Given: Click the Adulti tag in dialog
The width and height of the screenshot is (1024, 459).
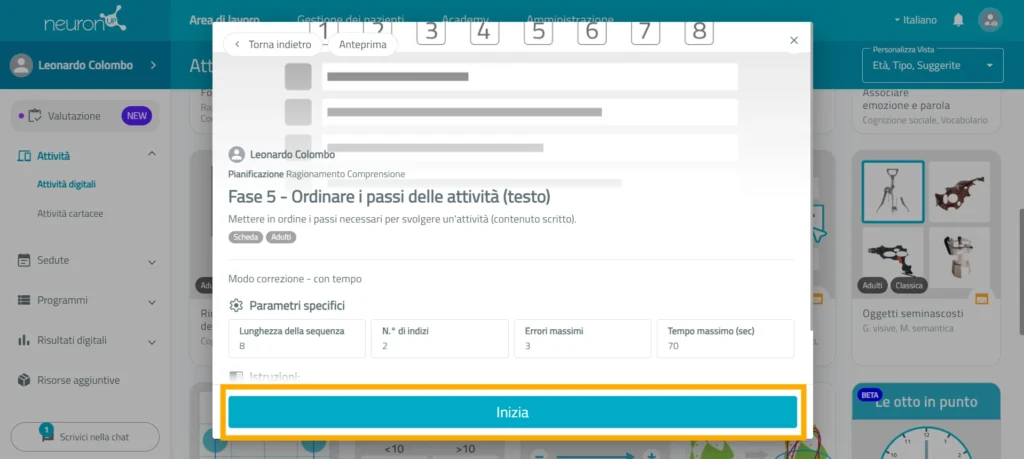Looking at the screenshot, I should point(281,237).
